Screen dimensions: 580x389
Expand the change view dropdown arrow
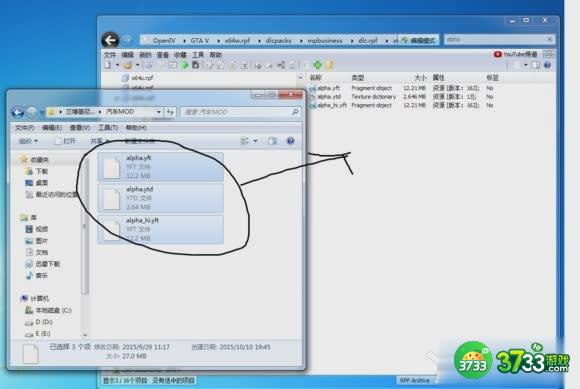coord(255,141)
